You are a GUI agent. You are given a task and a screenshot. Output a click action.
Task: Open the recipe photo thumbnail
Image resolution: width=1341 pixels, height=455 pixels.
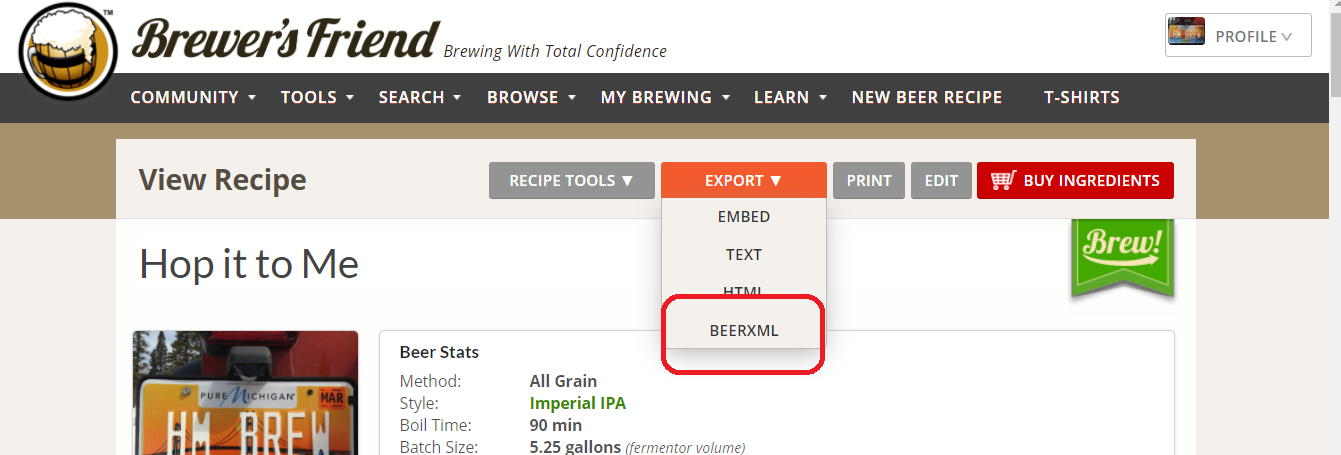point(245,395)
